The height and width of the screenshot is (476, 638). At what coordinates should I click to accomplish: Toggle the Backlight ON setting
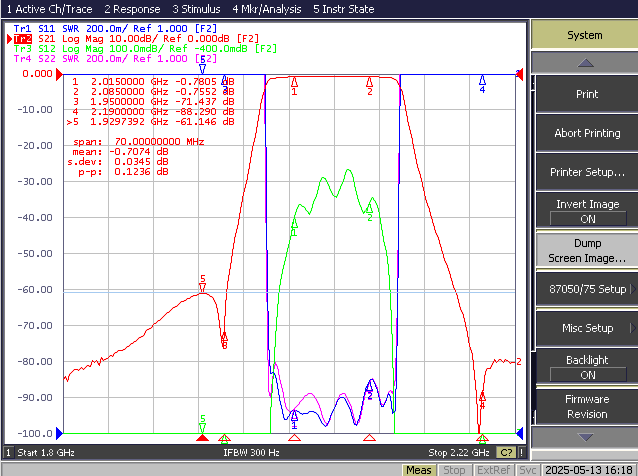(587, 367)
